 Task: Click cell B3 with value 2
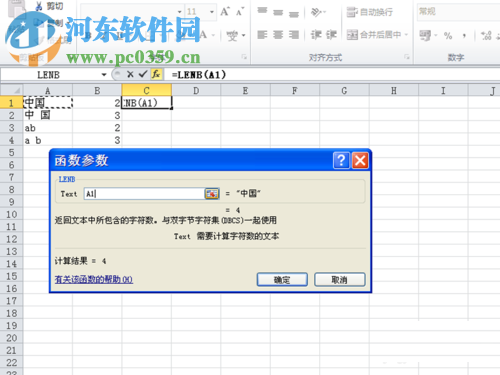tap(97, 128)
